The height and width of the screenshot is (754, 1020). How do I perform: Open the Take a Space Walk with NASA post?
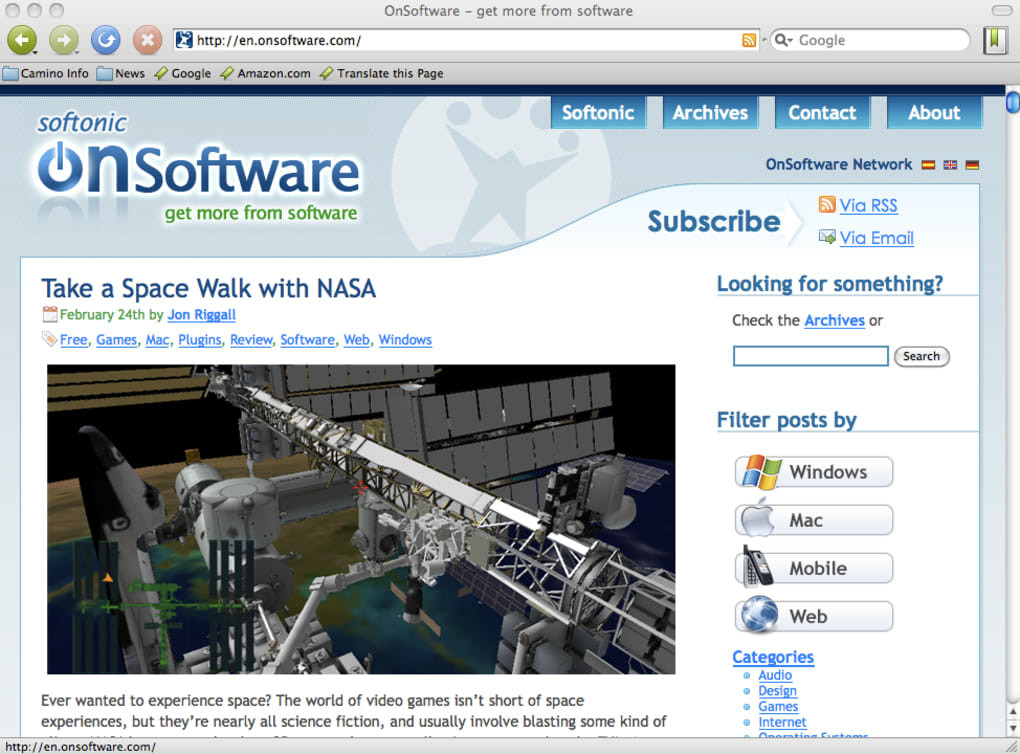[209, 288]
